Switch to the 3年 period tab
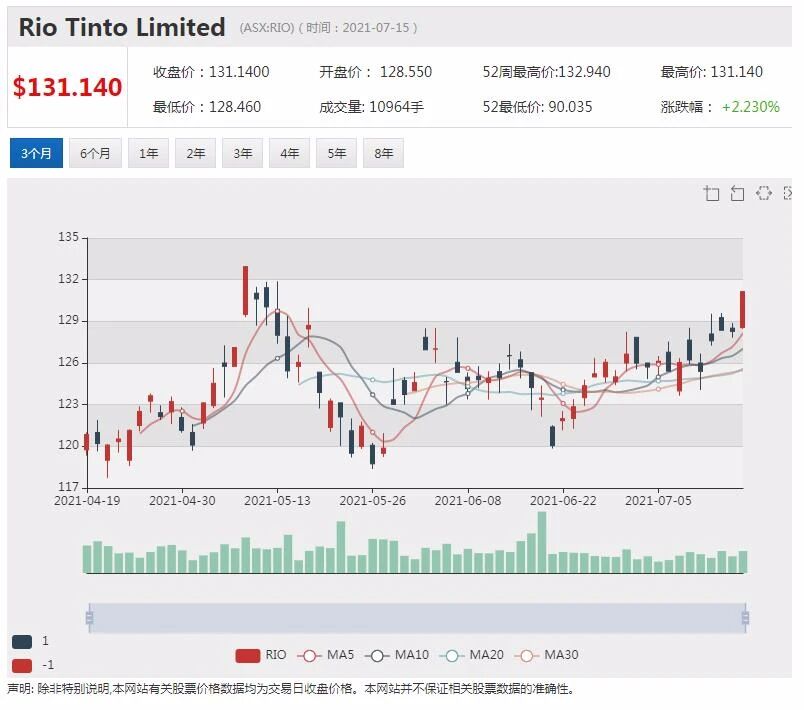 coord(243,153)
